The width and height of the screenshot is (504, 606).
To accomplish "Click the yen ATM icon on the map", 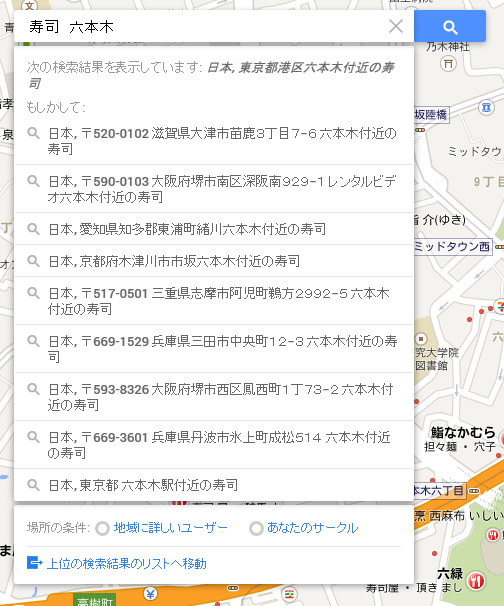I will [150, 593].
